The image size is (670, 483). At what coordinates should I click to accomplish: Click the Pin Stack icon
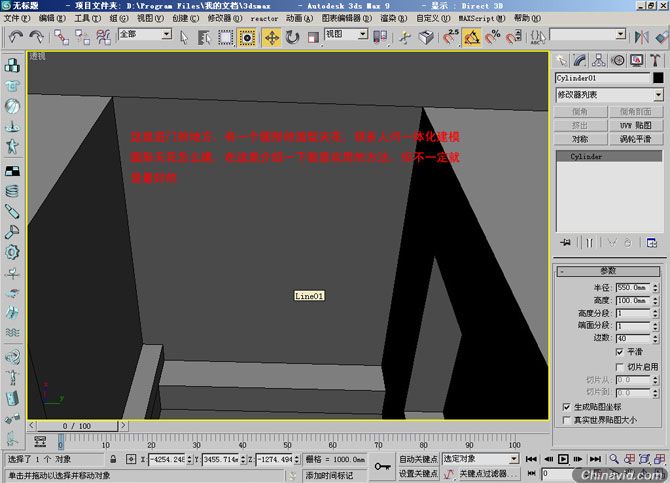(x=565, y=243)
